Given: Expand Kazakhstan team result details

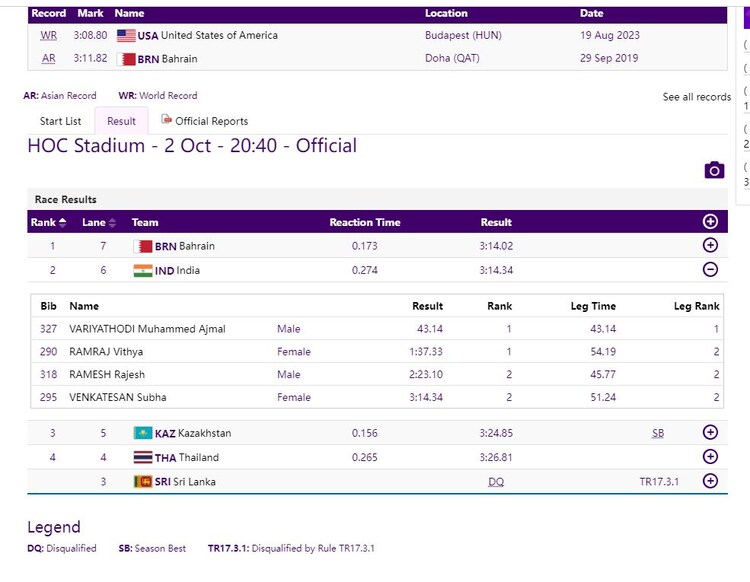Looking at the screenshot, I should point(710,433).
